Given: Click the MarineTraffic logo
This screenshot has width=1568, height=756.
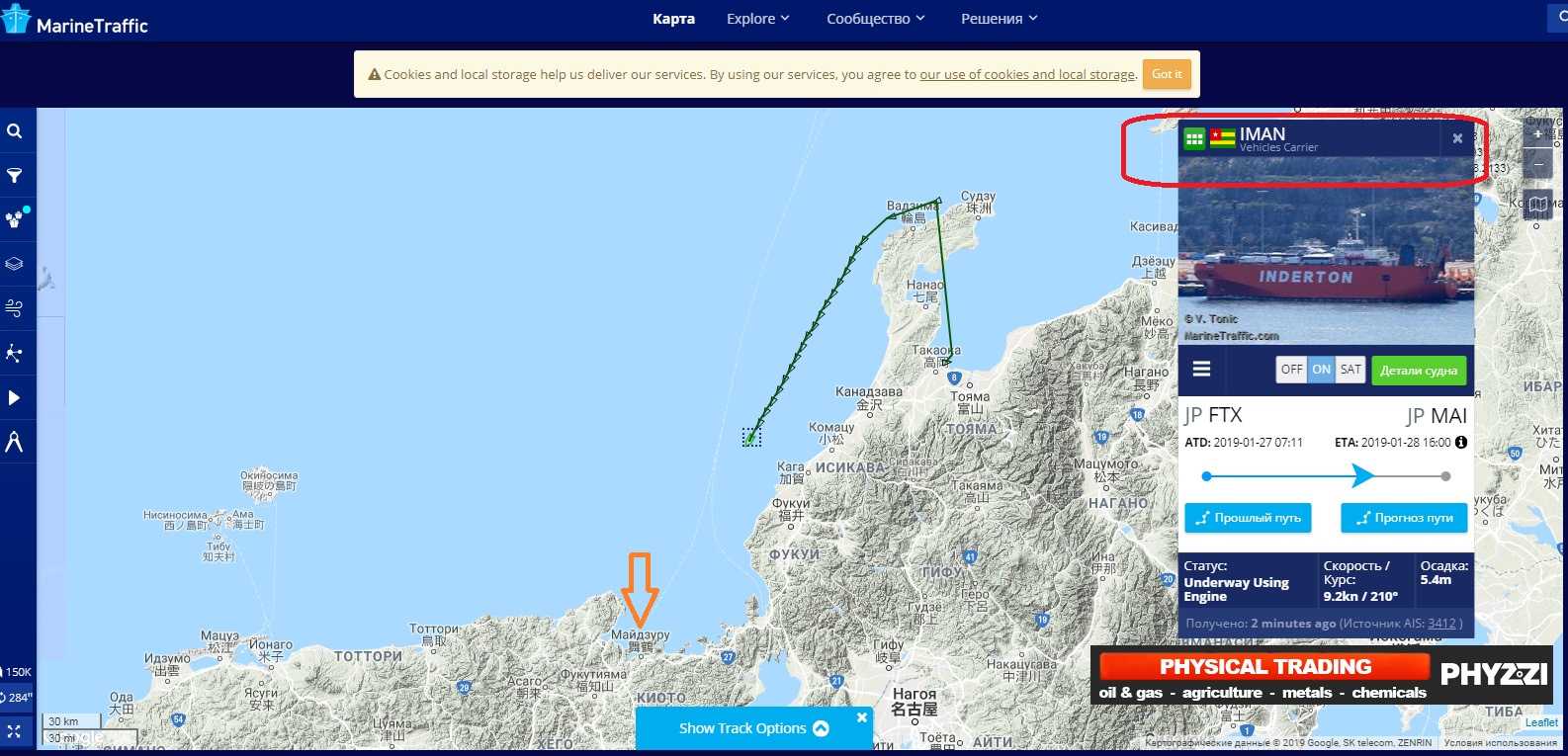Looking at the screenshot, I should (75, 21).
